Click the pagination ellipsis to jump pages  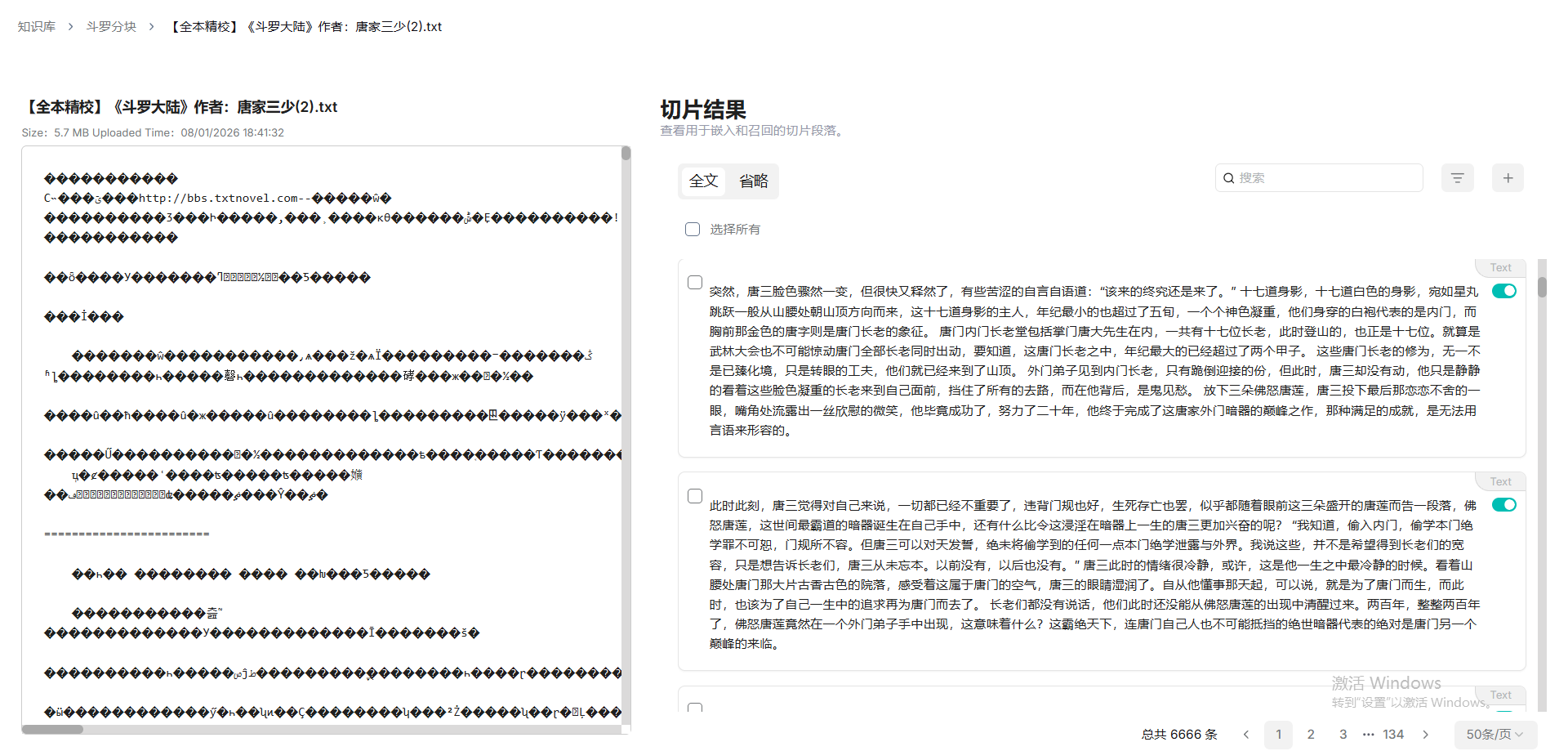[1369, 735]
